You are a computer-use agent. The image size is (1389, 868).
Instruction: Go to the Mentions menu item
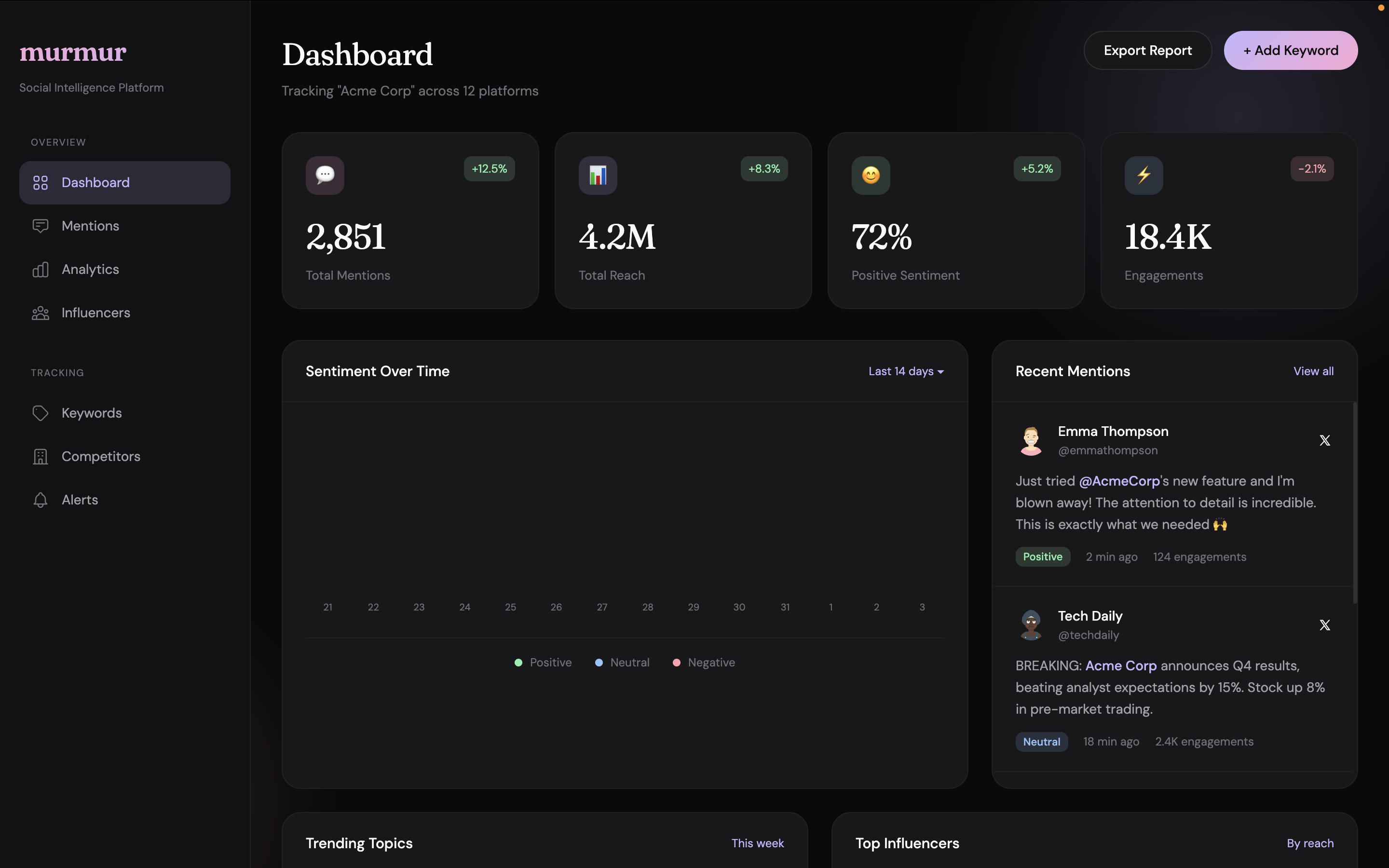coord(90,226)
